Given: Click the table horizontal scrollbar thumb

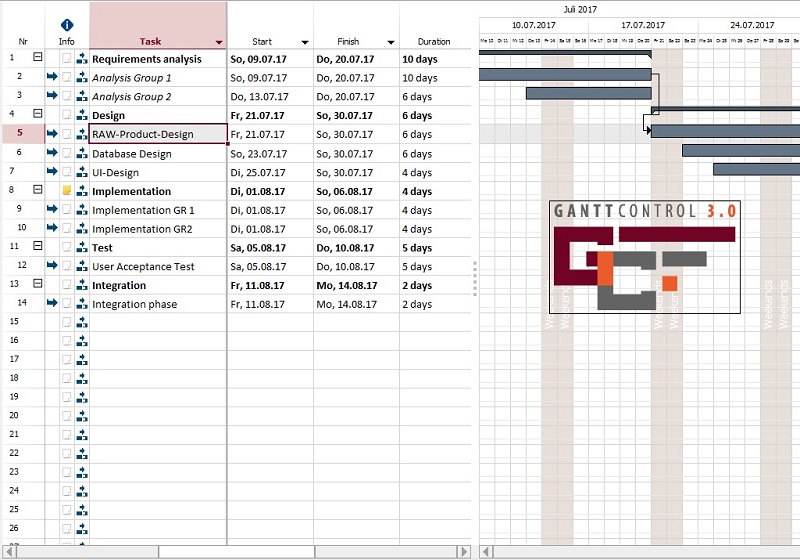Looking at the screenshot, I should 237,552.
